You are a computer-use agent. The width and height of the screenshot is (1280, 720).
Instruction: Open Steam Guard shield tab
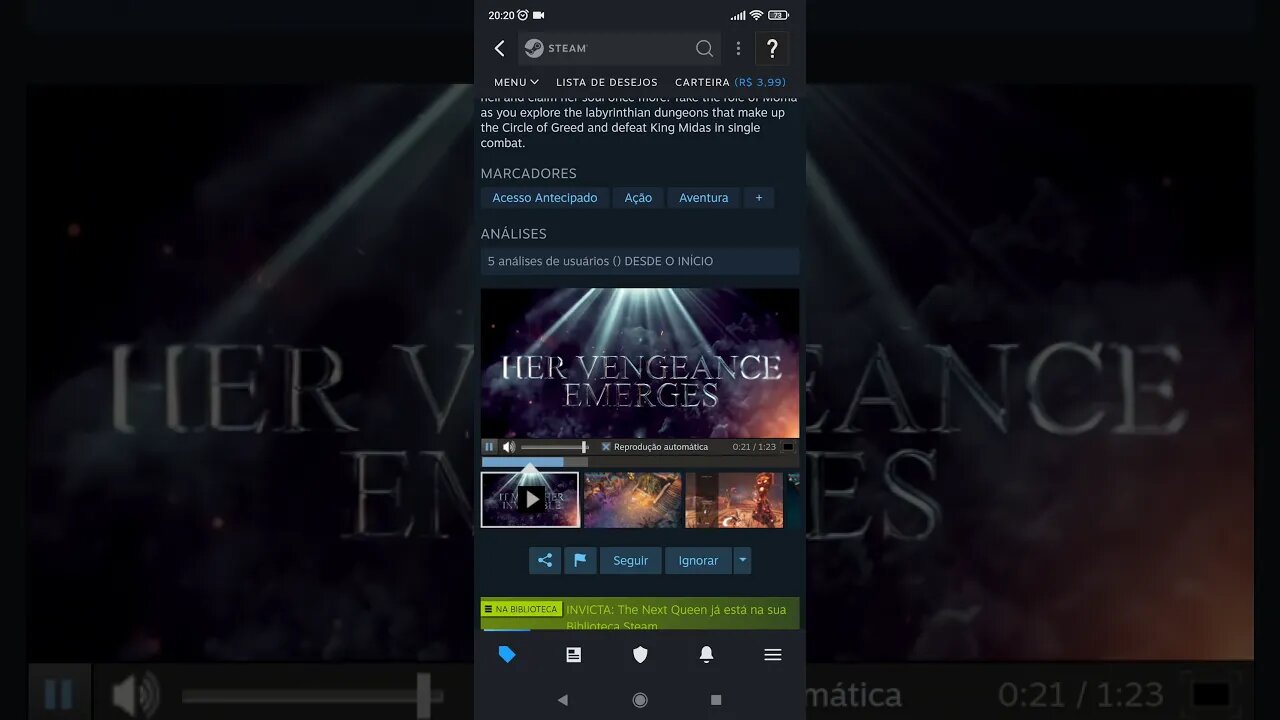tap(640, 654)
